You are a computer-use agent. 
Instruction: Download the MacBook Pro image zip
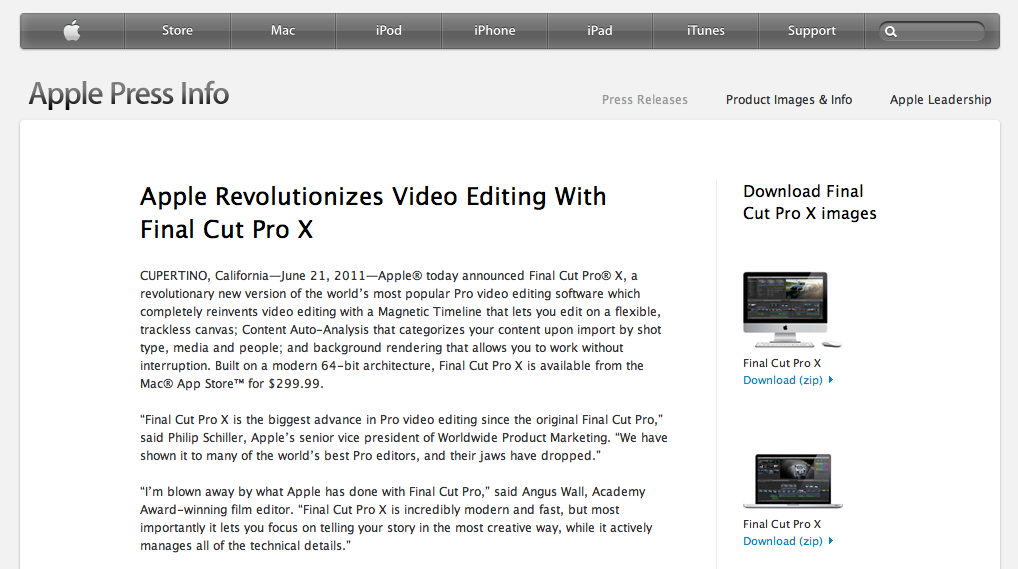pos(783,541)
